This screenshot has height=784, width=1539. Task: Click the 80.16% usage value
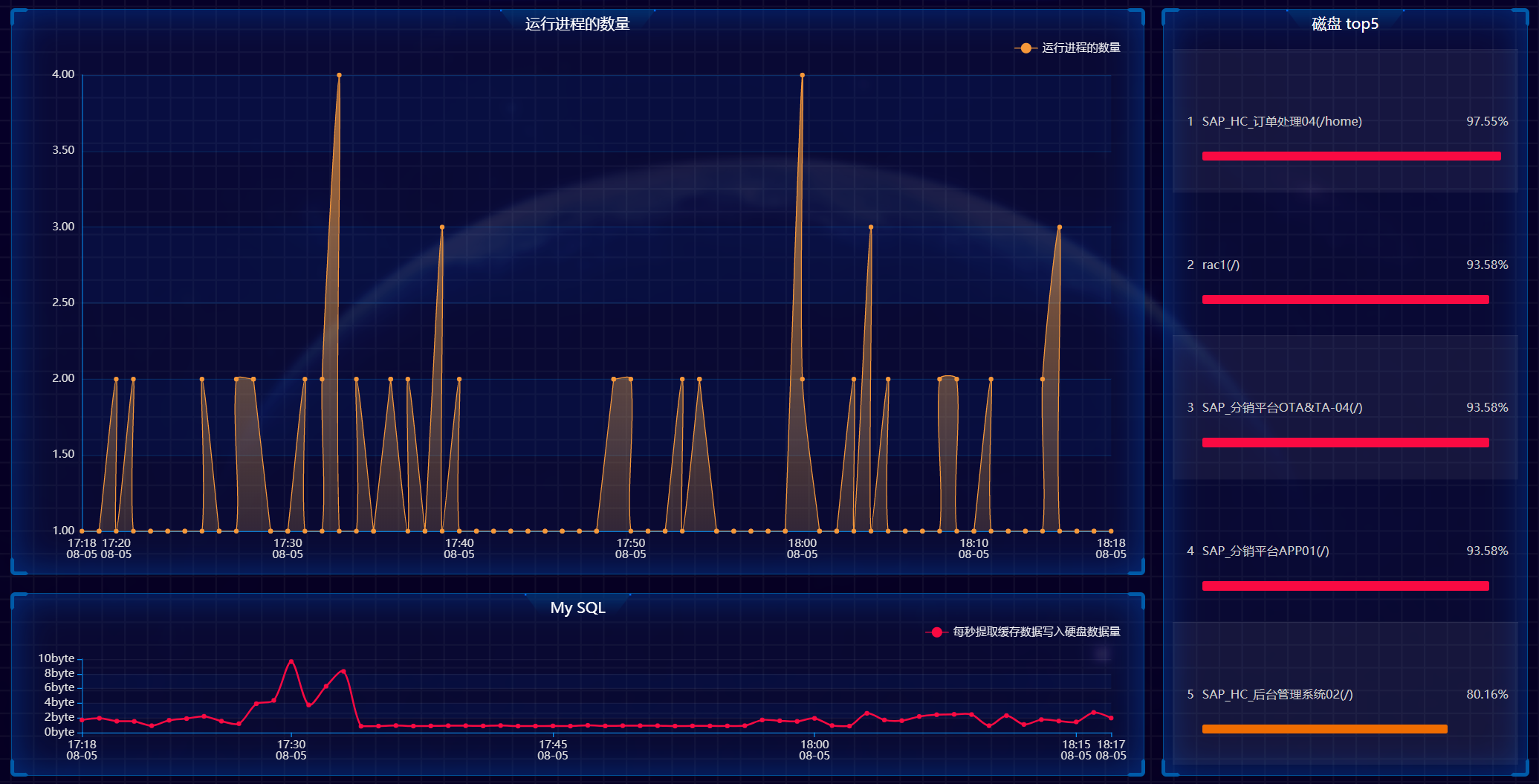(1486, 694)
